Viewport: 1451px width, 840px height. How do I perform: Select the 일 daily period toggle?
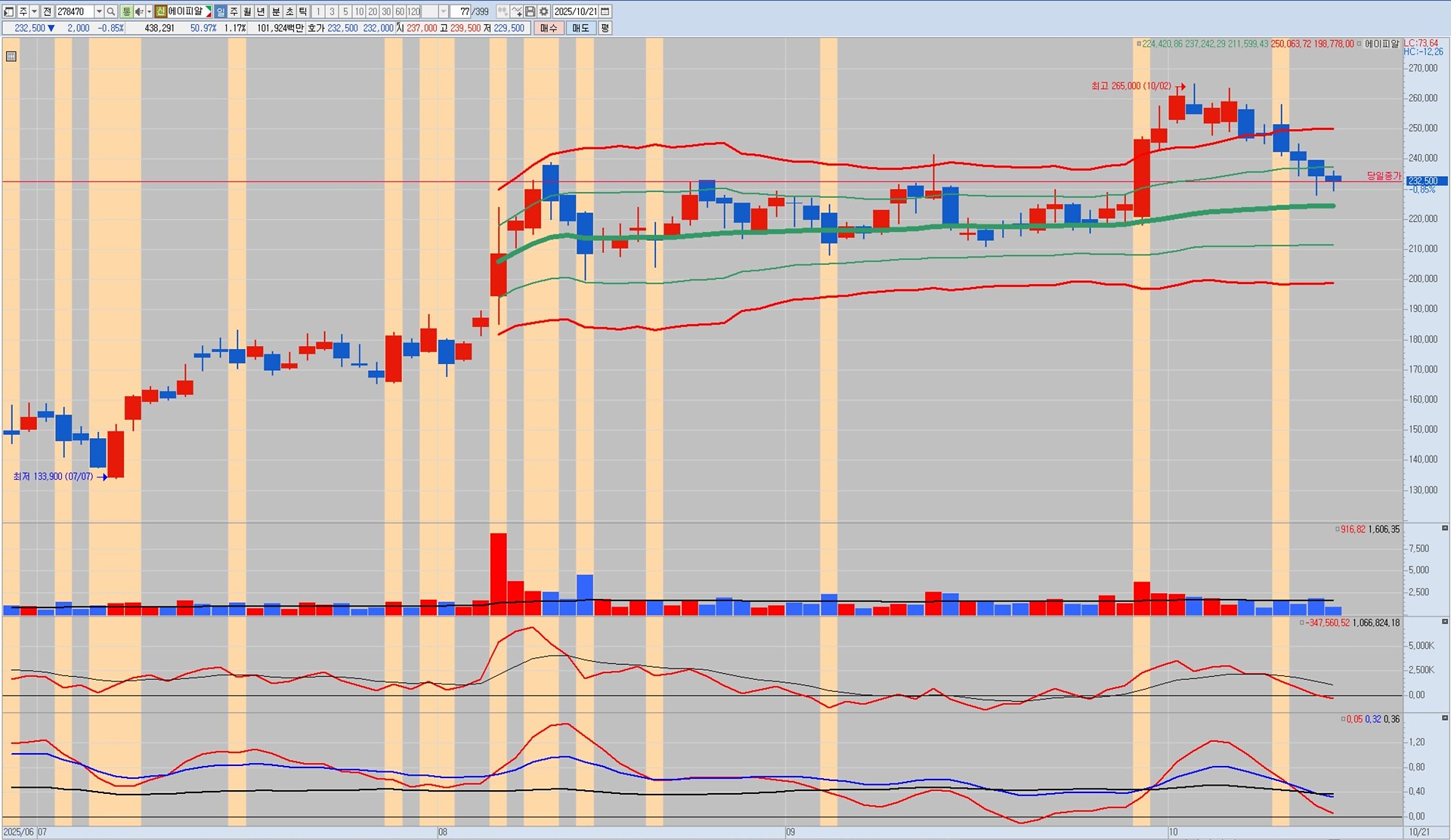[x=220, y=12]
